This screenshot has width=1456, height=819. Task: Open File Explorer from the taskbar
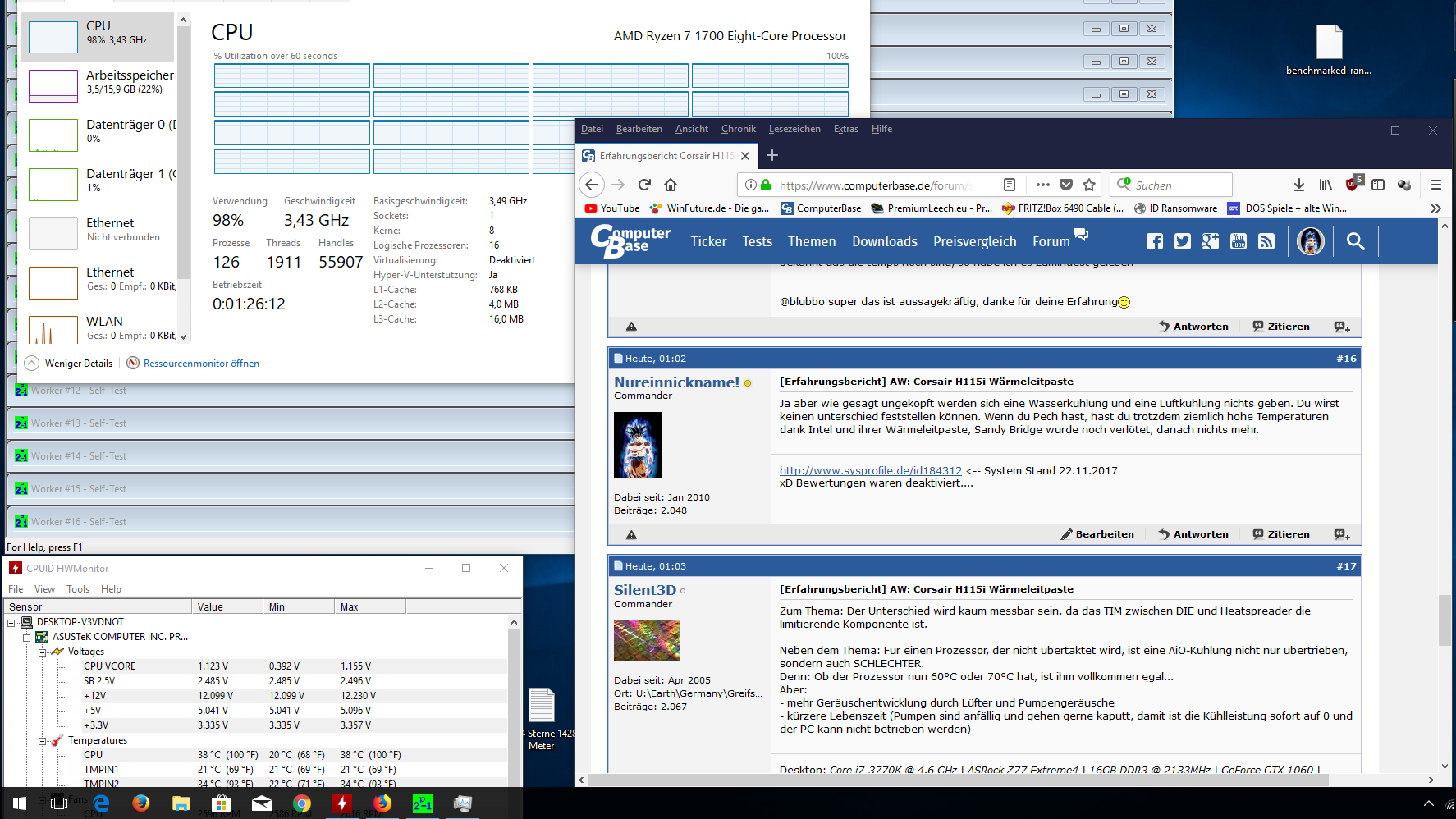(181, 803)
